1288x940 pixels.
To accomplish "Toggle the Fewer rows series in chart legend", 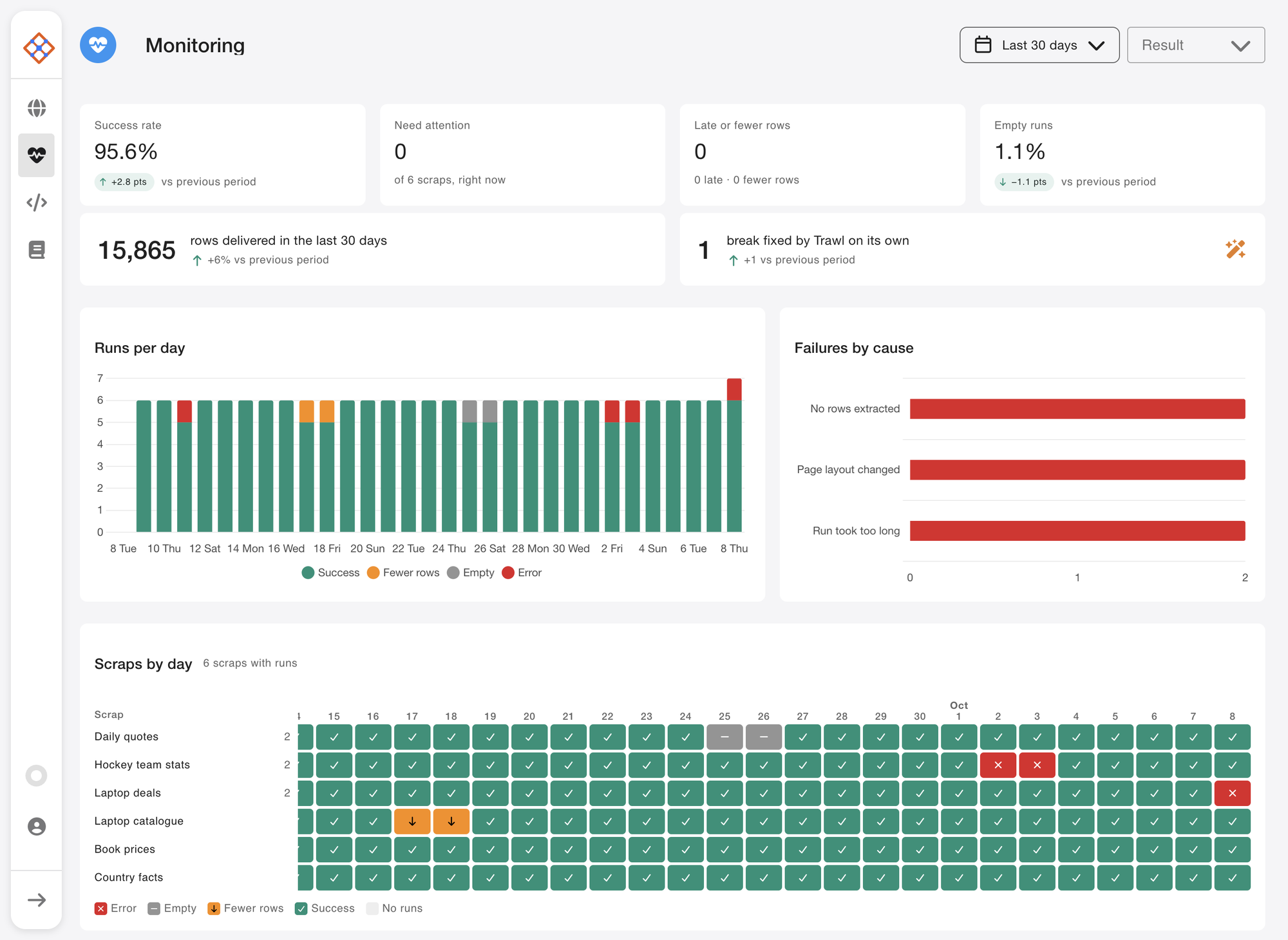I will (x=403, y=572).
